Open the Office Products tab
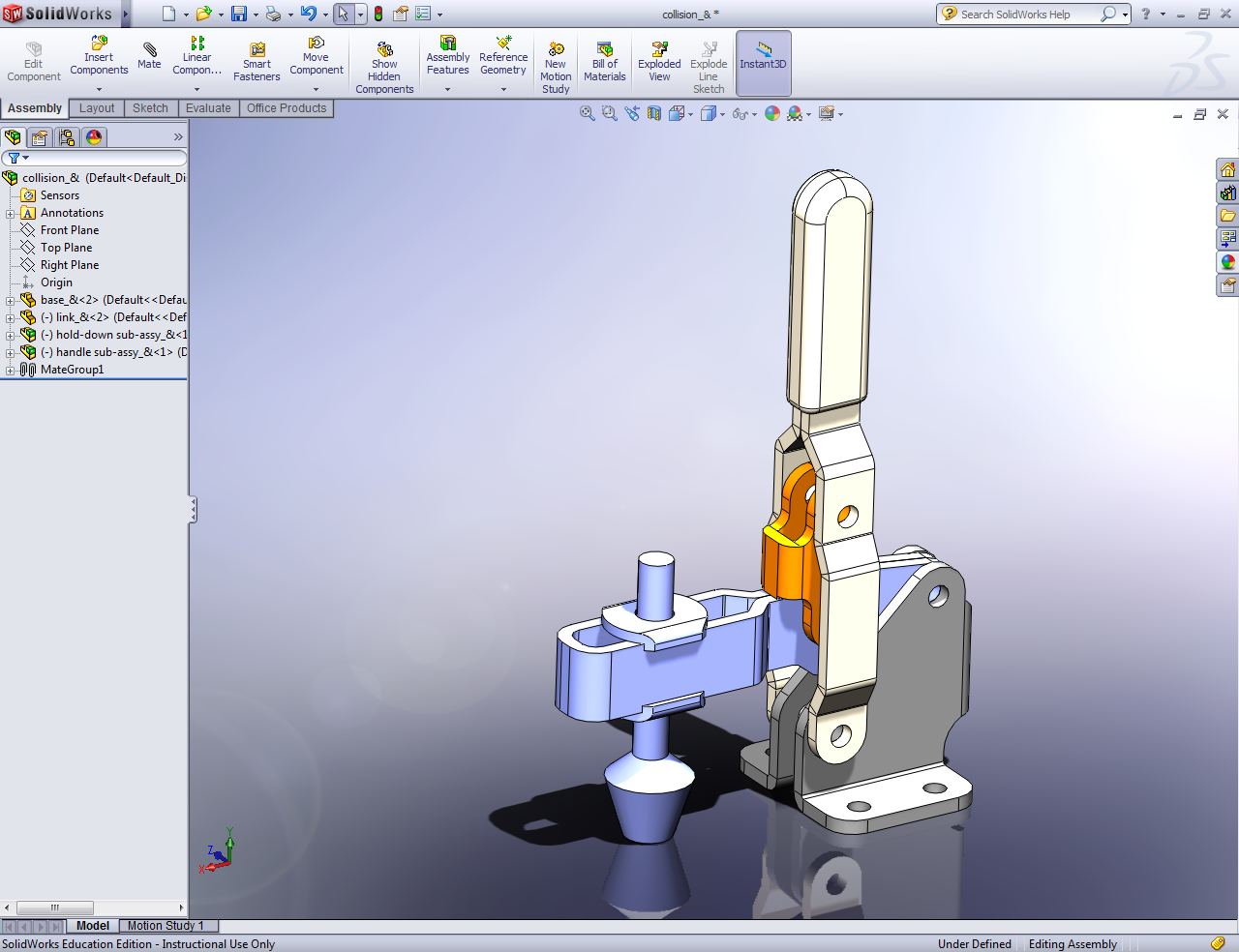This screenshot has height=952, width=1239. tap(287, 108)
